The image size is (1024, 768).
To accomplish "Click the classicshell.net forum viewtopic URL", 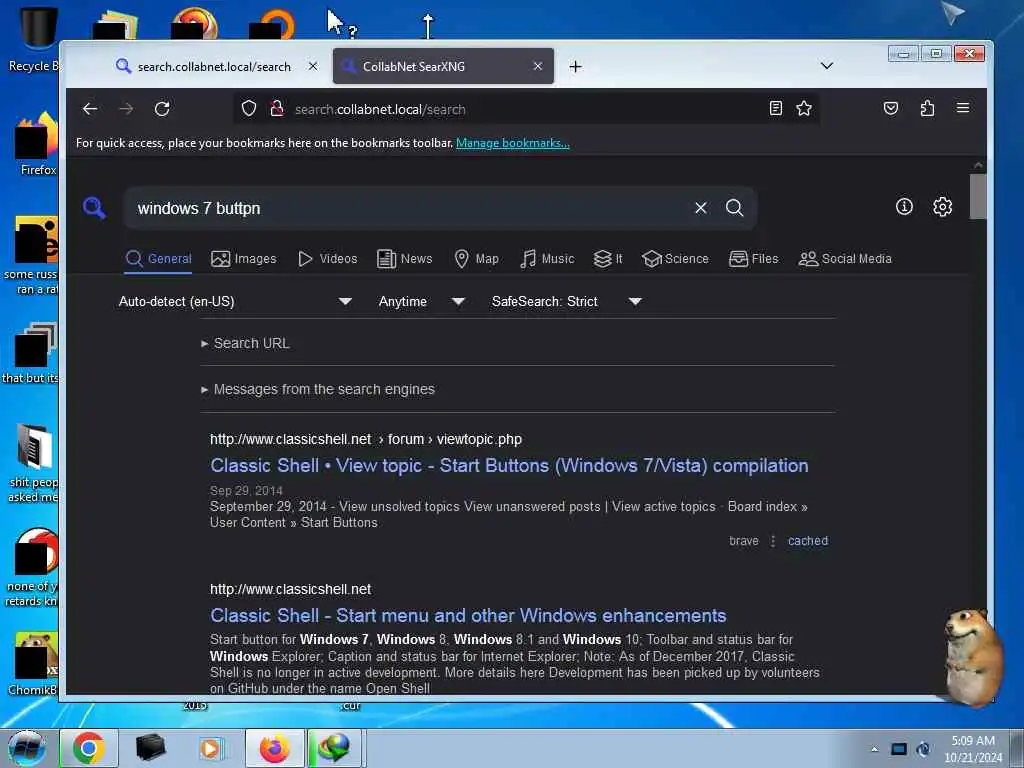I will coord(366,439).
